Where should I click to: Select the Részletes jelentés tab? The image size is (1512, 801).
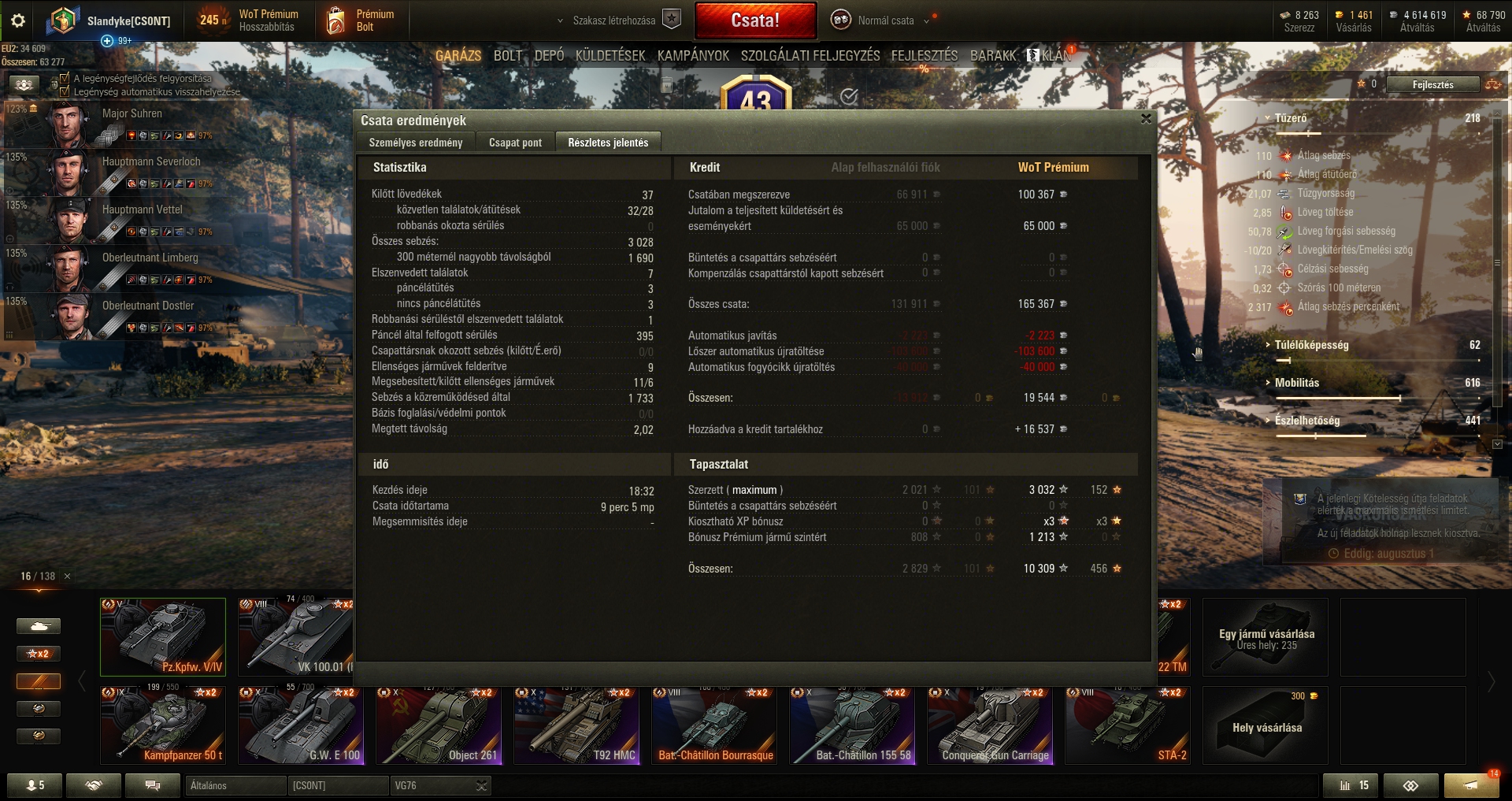[x=608, y=143]
